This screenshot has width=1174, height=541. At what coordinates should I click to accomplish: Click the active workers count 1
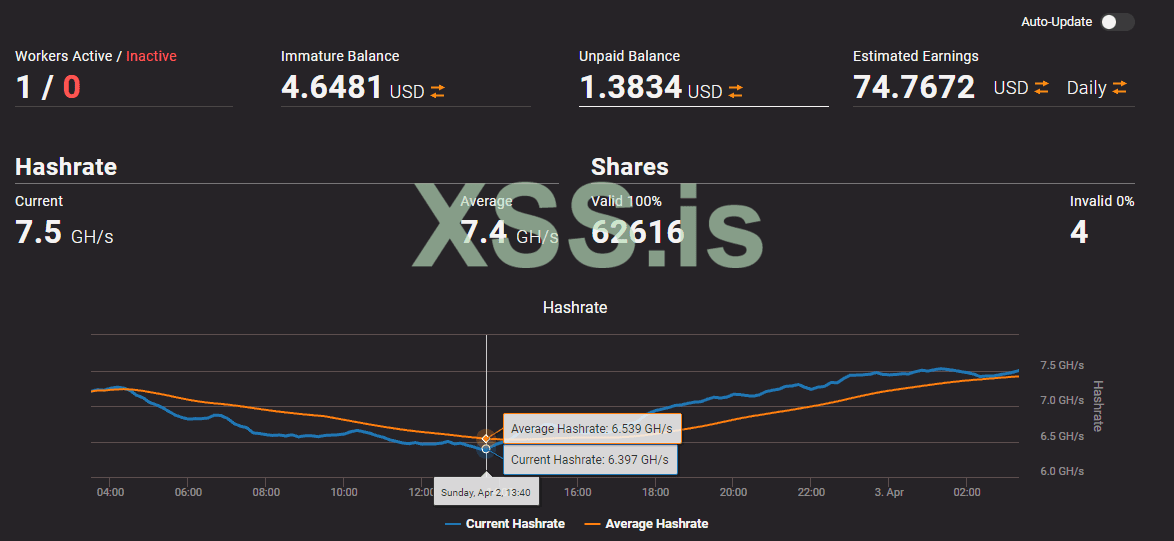[x=24, y=88]
